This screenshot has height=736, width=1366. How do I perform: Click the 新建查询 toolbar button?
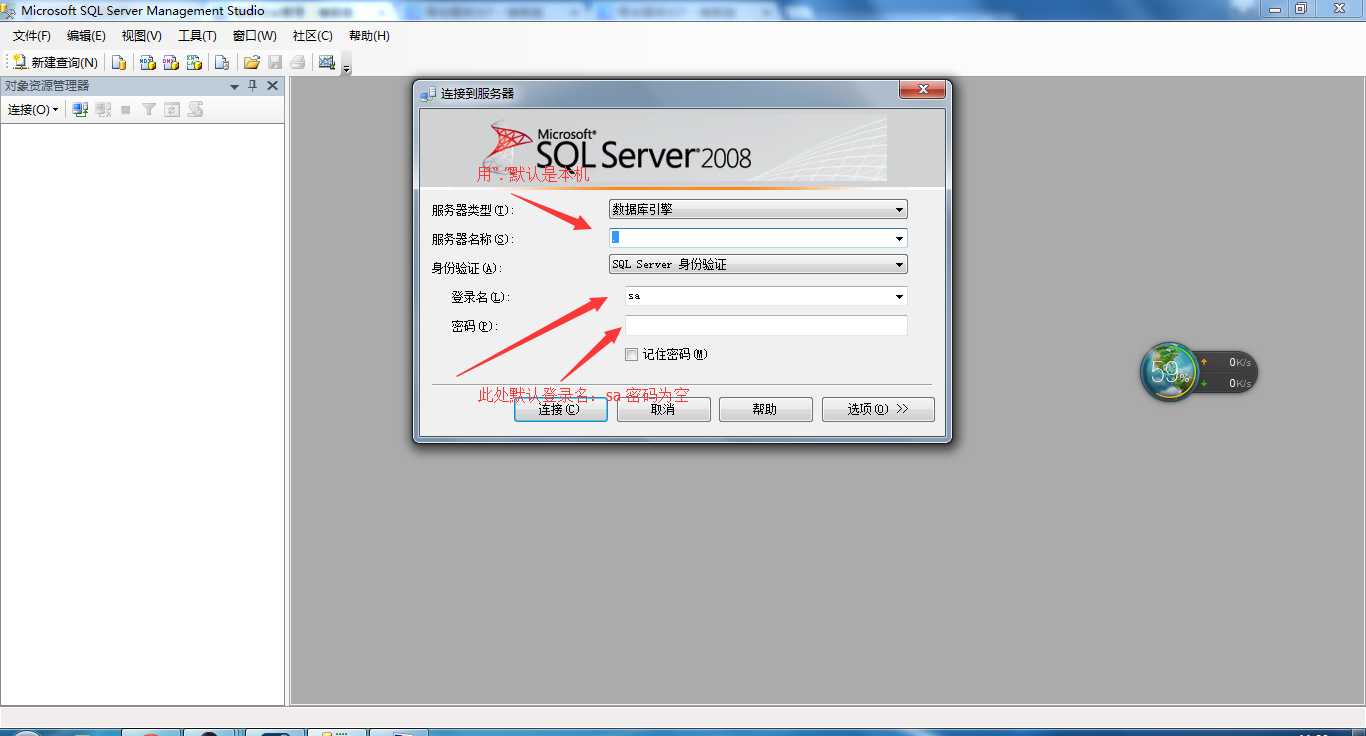coord(55,62)
